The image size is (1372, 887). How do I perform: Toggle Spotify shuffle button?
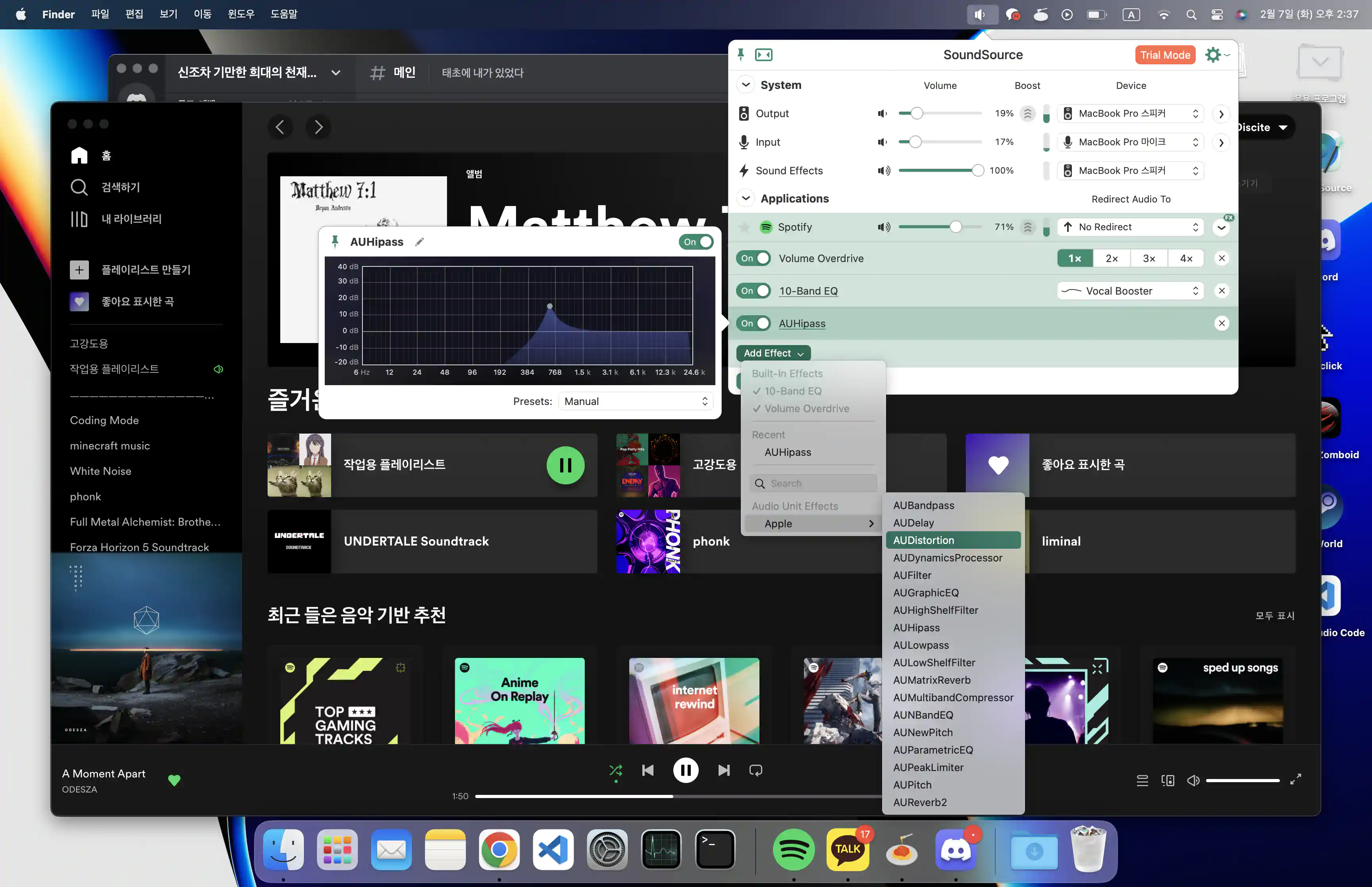tap(615, 770)
